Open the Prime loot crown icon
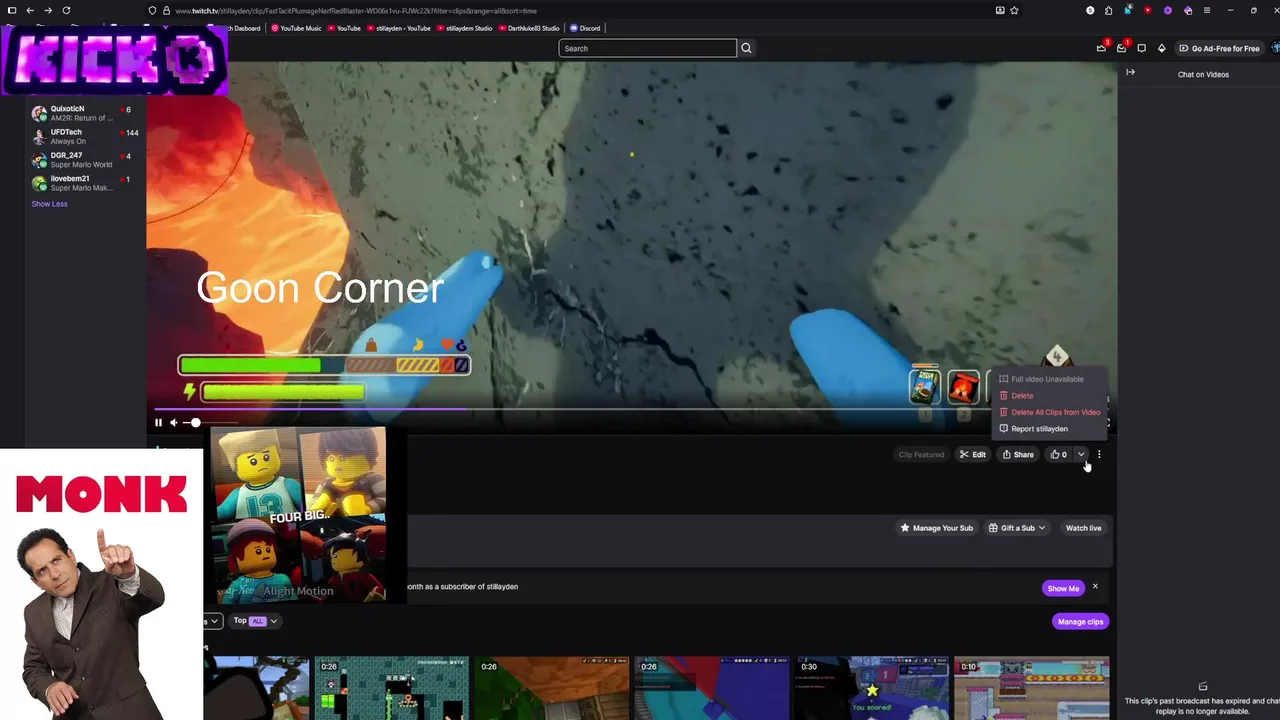Viewport: 1280px width, 720px height. pos(1101,48)
